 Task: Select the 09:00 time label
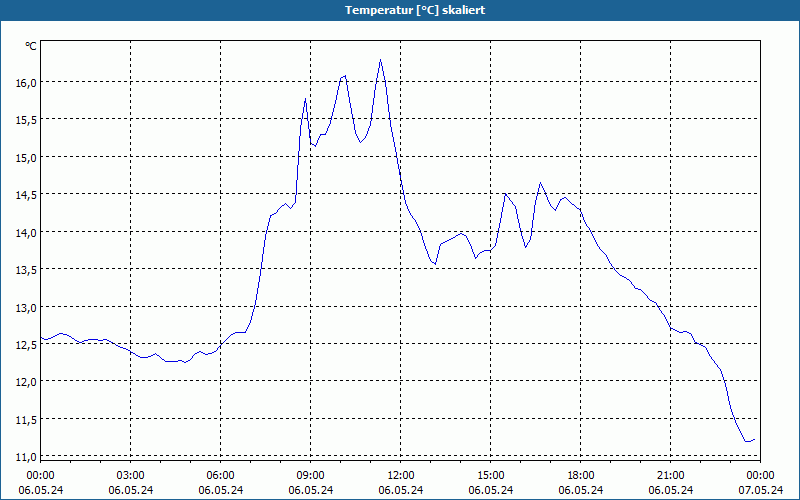point(311,476)
